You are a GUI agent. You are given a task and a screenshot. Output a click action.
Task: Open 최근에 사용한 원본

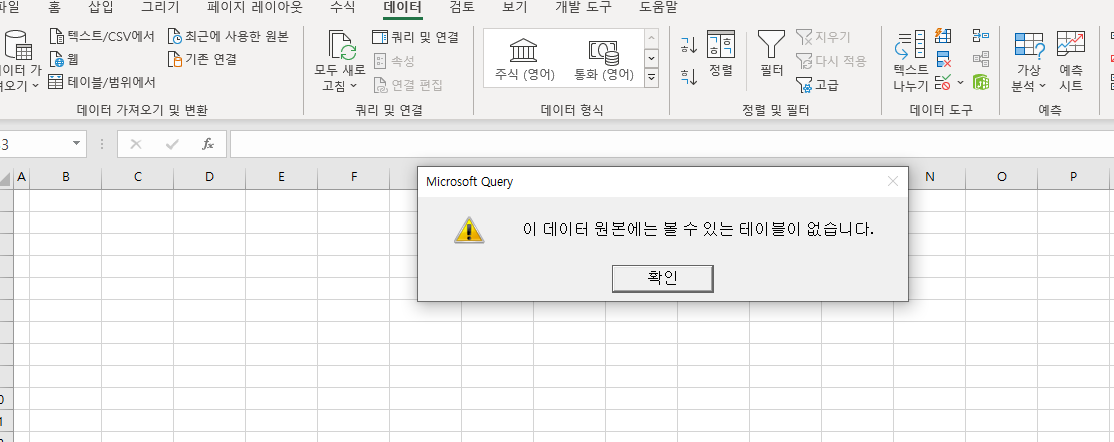pyautogui.click(x=175, y=37)
